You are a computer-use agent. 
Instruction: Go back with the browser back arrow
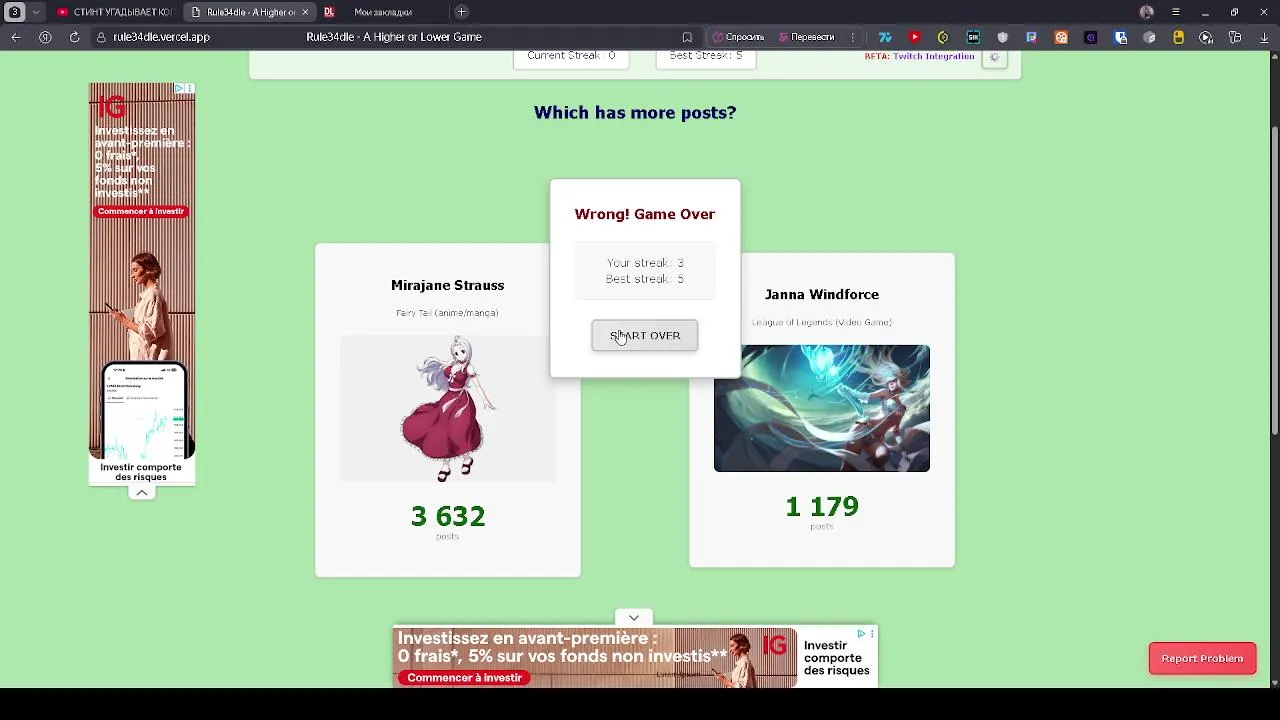16,37
